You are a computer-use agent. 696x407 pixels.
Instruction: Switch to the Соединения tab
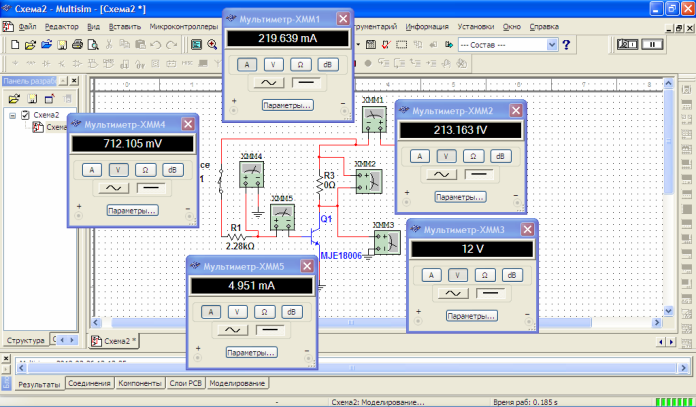click(89, 383)
